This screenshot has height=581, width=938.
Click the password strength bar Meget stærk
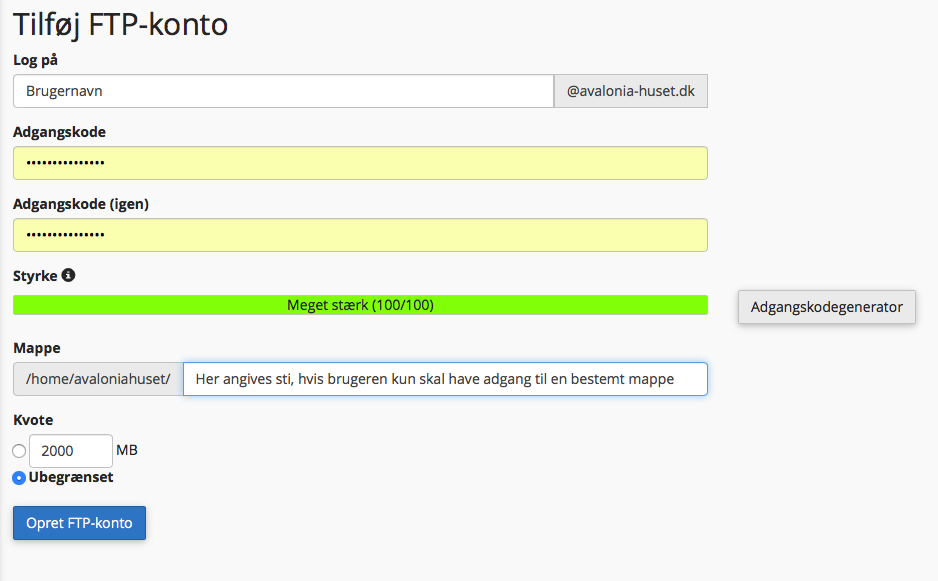tap(360, 305)
